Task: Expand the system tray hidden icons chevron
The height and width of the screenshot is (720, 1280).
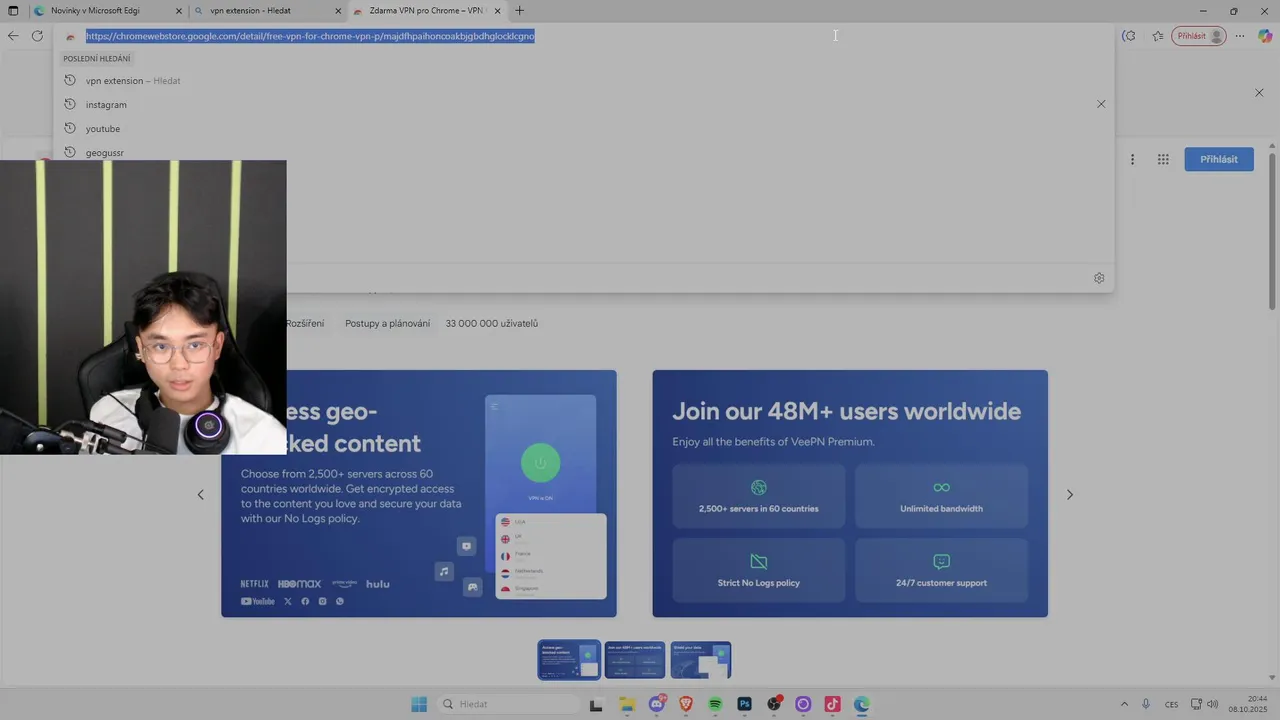Action: tap(1124, 704)
